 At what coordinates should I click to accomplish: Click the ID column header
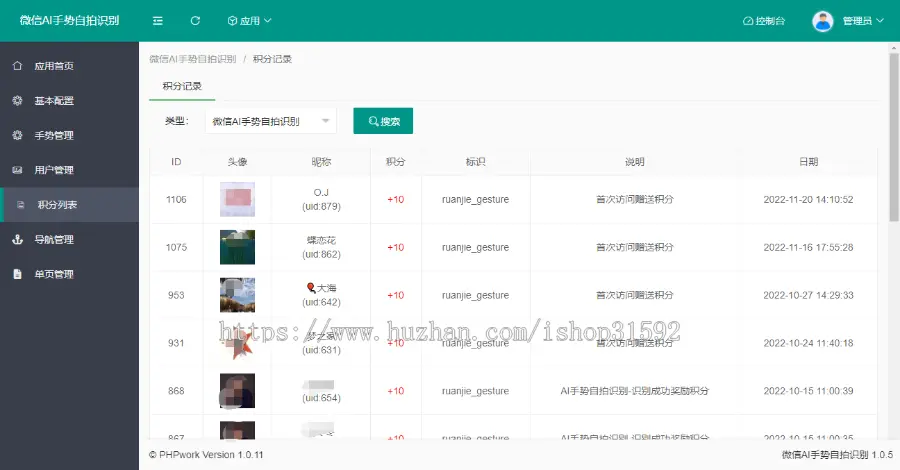click(176, 162)
